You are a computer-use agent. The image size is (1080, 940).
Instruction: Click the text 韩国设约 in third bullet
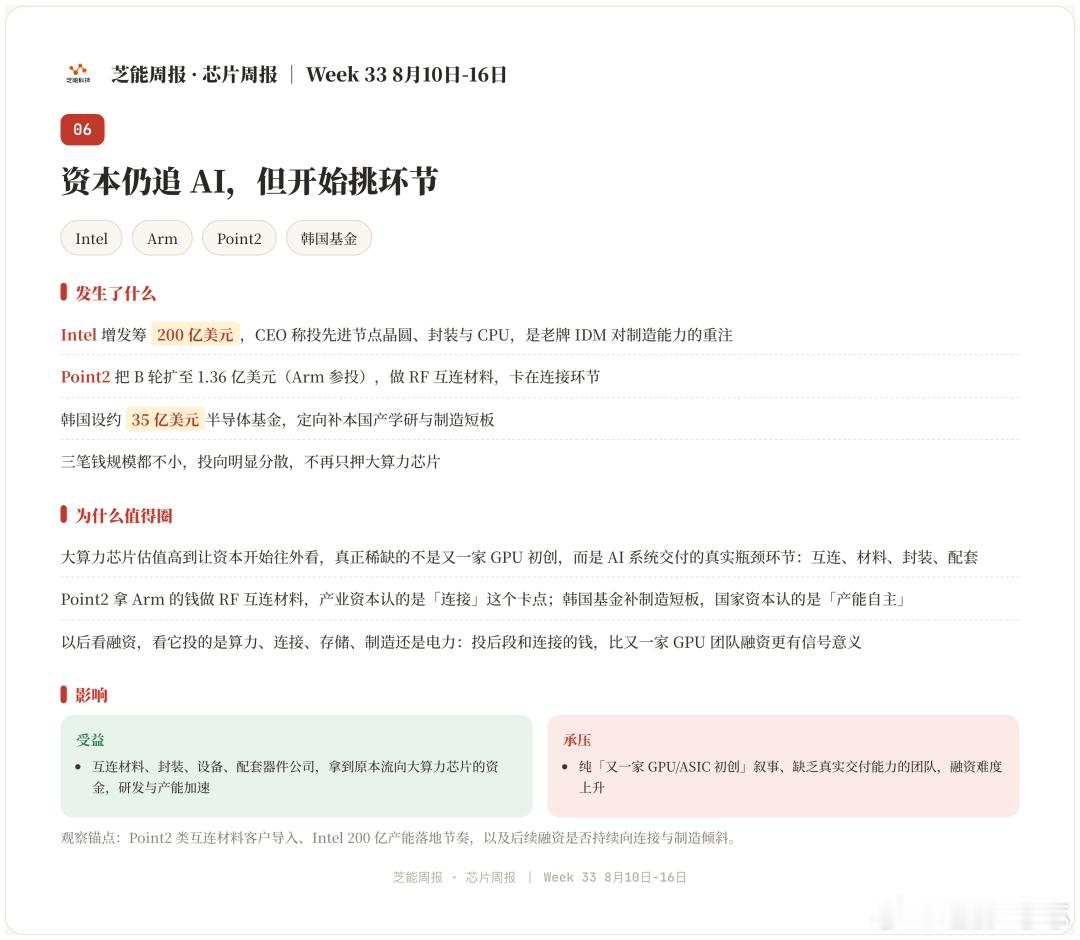tap(91, 419)
